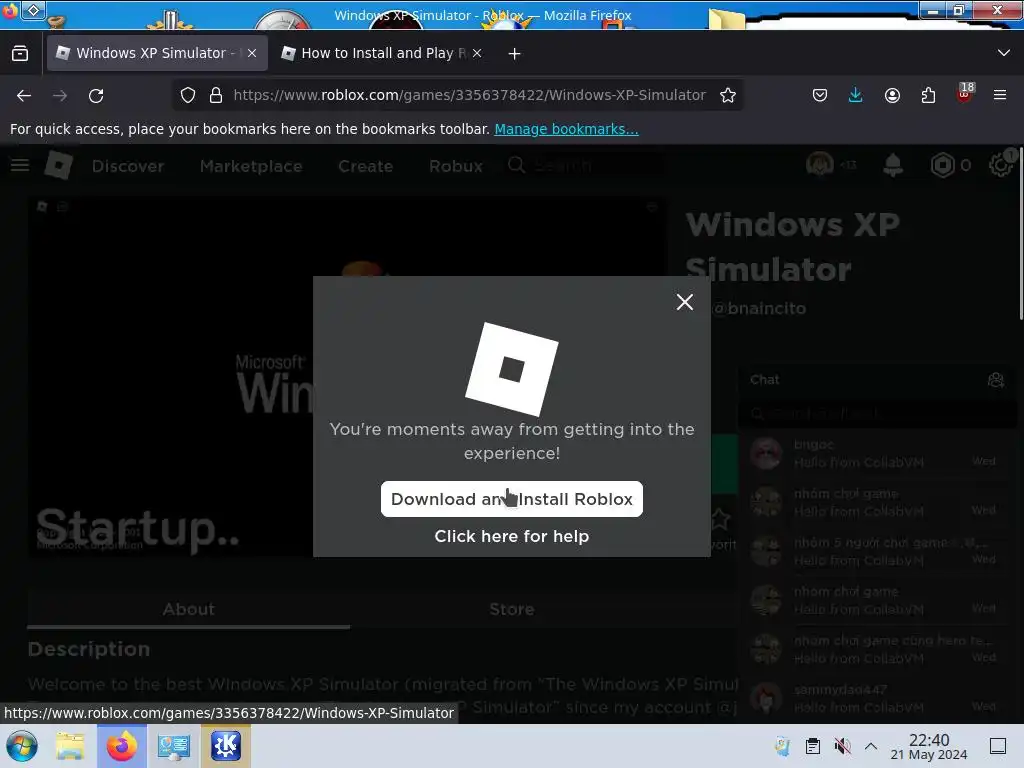The height and width of the screenshot is (768, 1024).
Task: Open the extension with 18 badge
Action: tap(965, 93)
